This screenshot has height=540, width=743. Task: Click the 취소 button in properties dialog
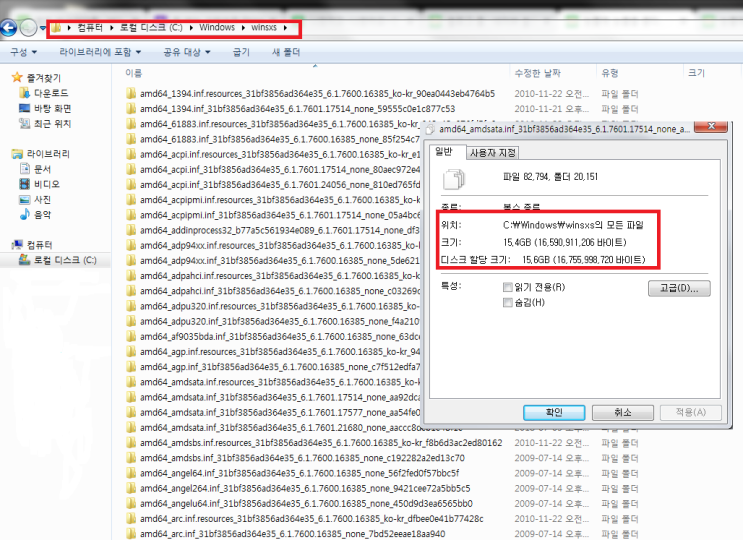click(x=623, y=413)
